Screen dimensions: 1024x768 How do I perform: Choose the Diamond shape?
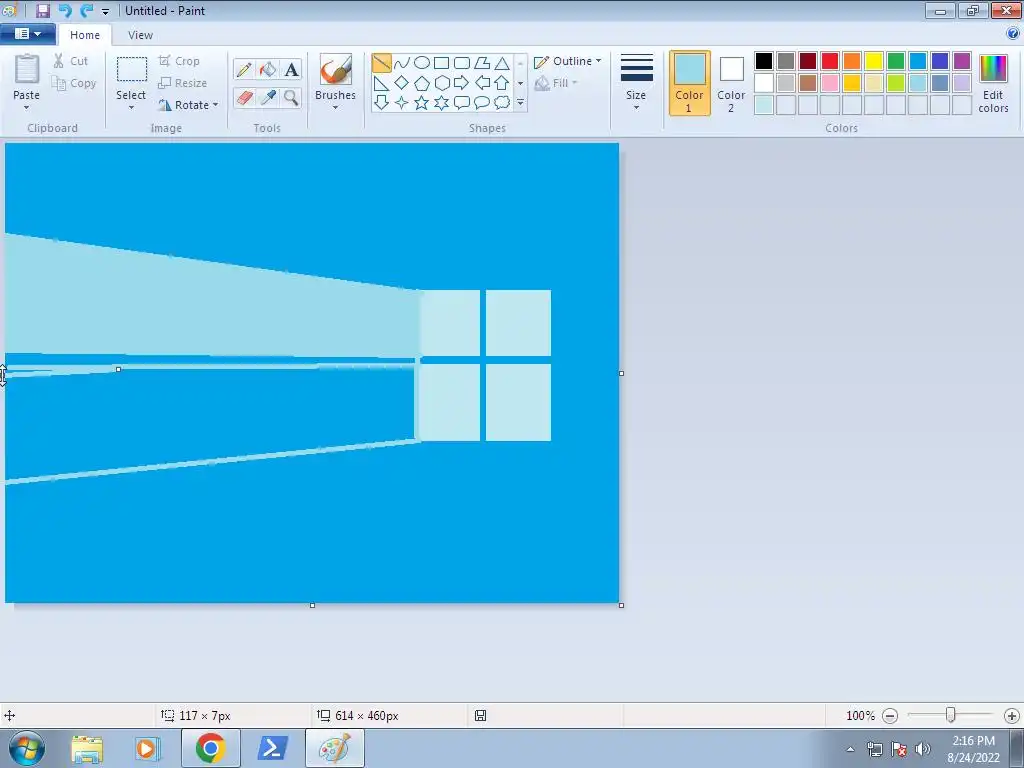pyautogui.click(x=402, y=83)
